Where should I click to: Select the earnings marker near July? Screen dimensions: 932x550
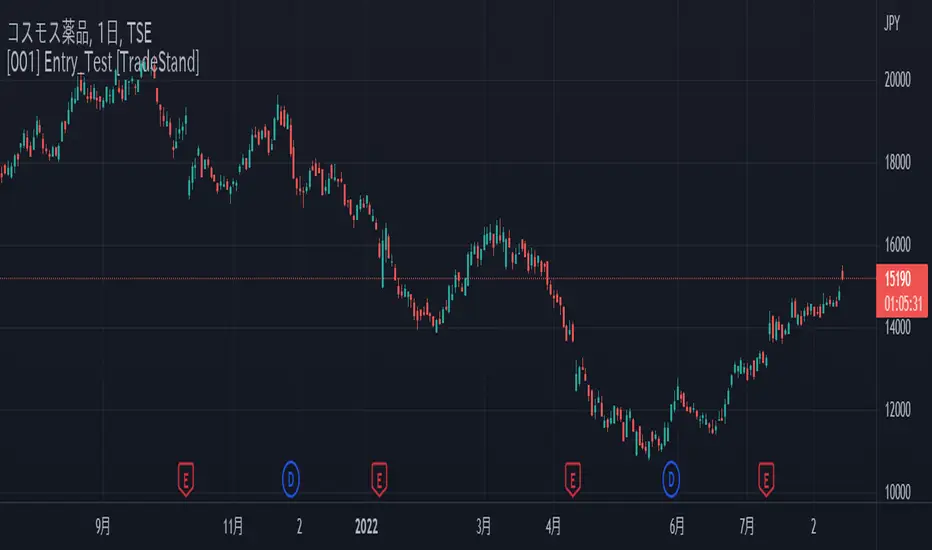[766, 479]
